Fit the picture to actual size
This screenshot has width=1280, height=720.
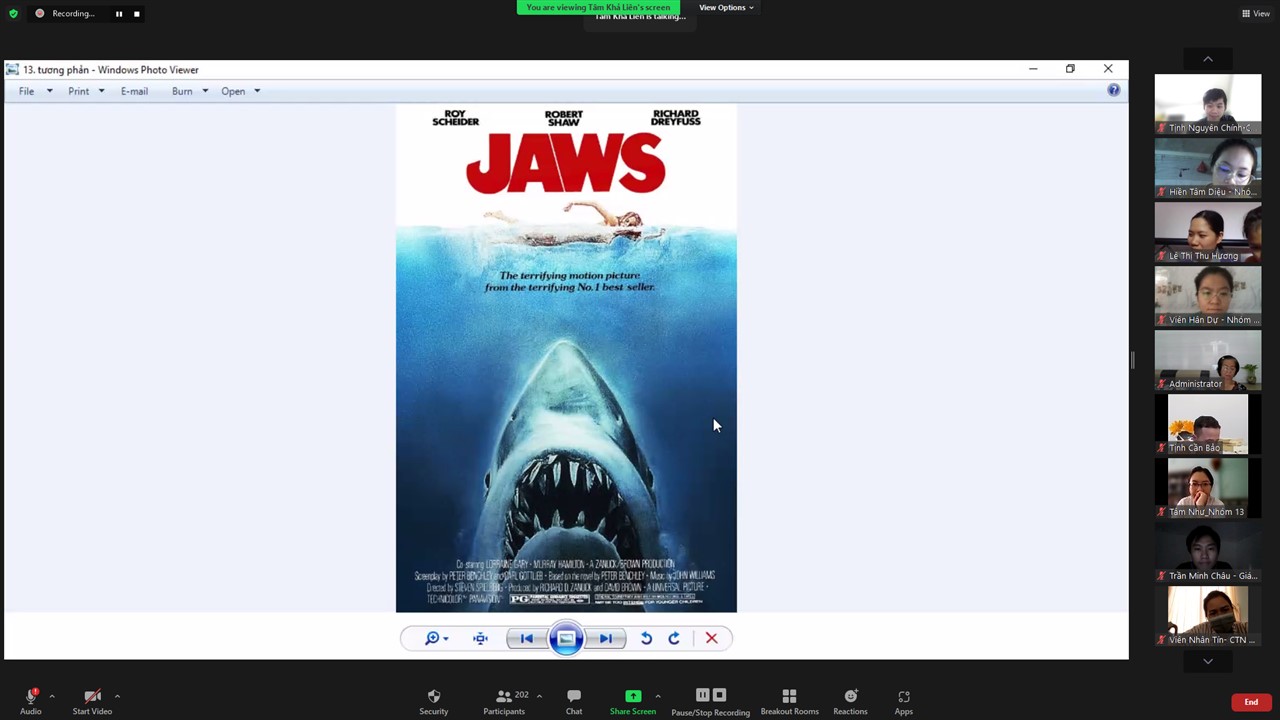(x=481, y=638)
